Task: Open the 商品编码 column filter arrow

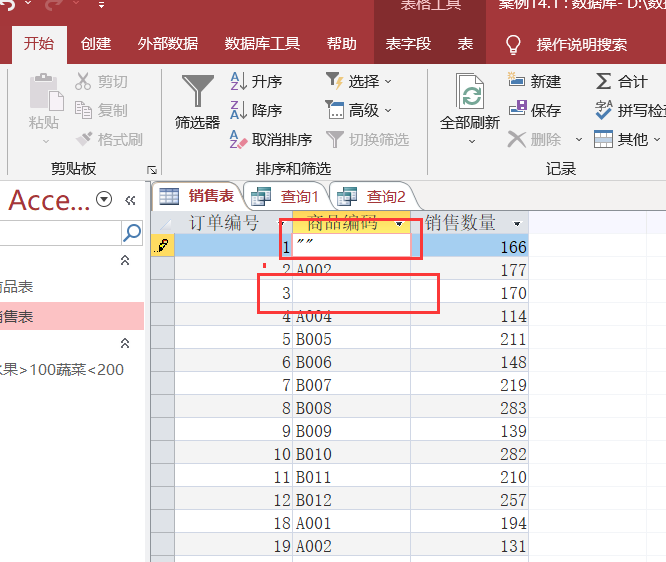Action: [399, 224]
